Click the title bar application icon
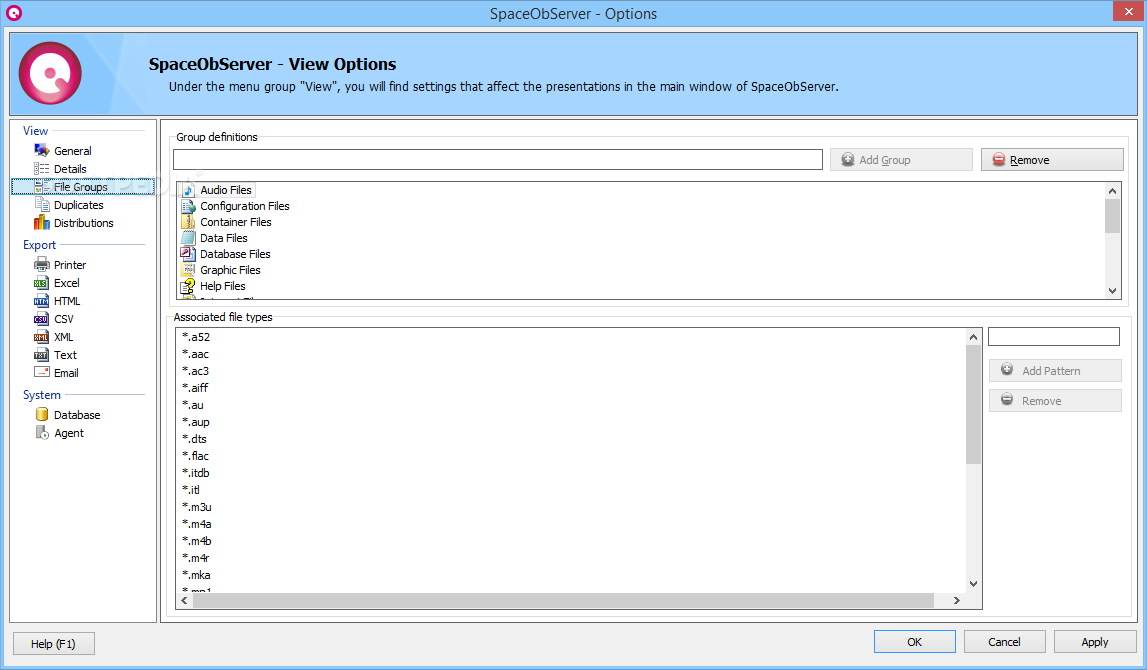1147x670 pixels. [x=14, y=12]
